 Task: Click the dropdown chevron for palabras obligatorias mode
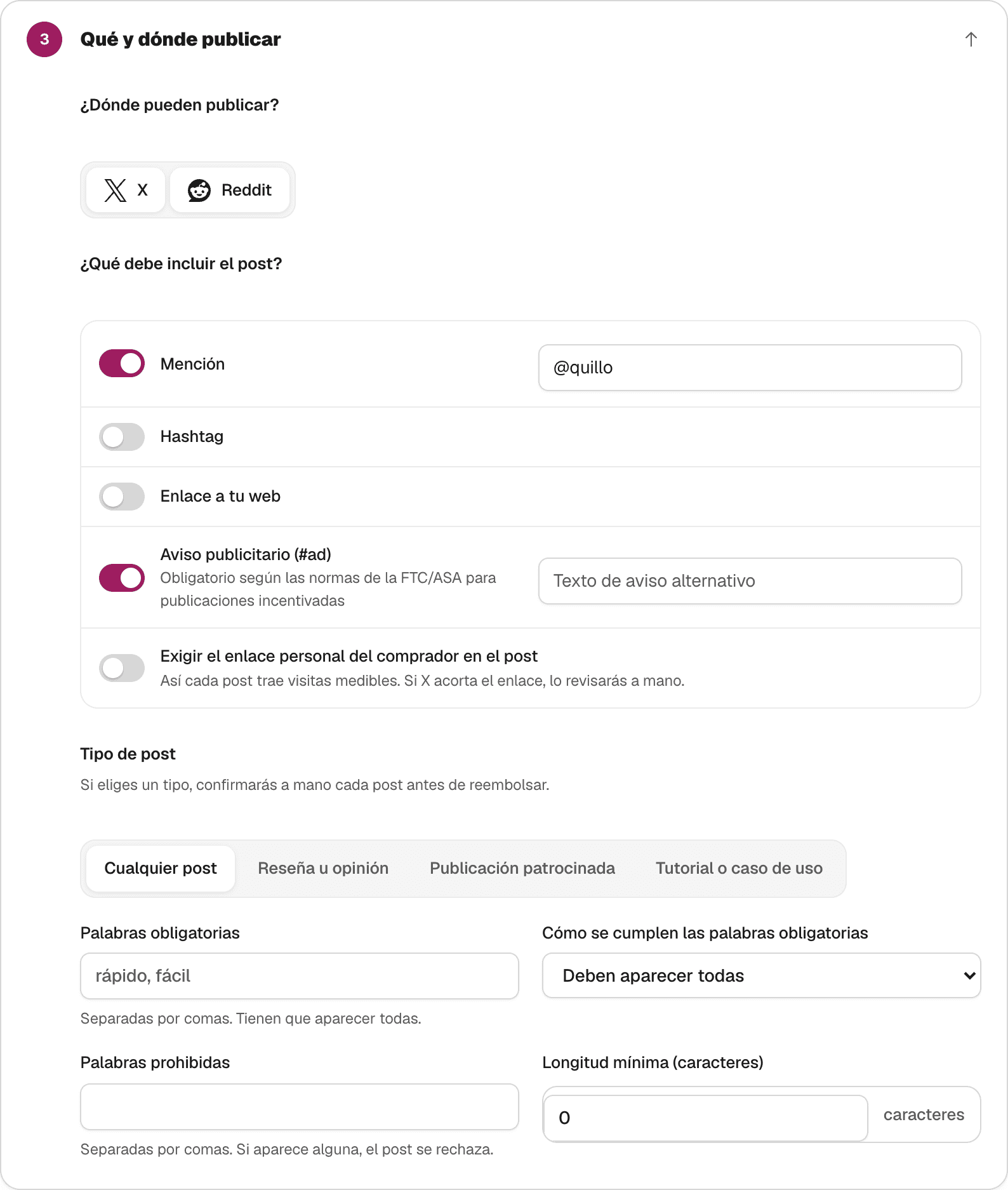point(969,975)
